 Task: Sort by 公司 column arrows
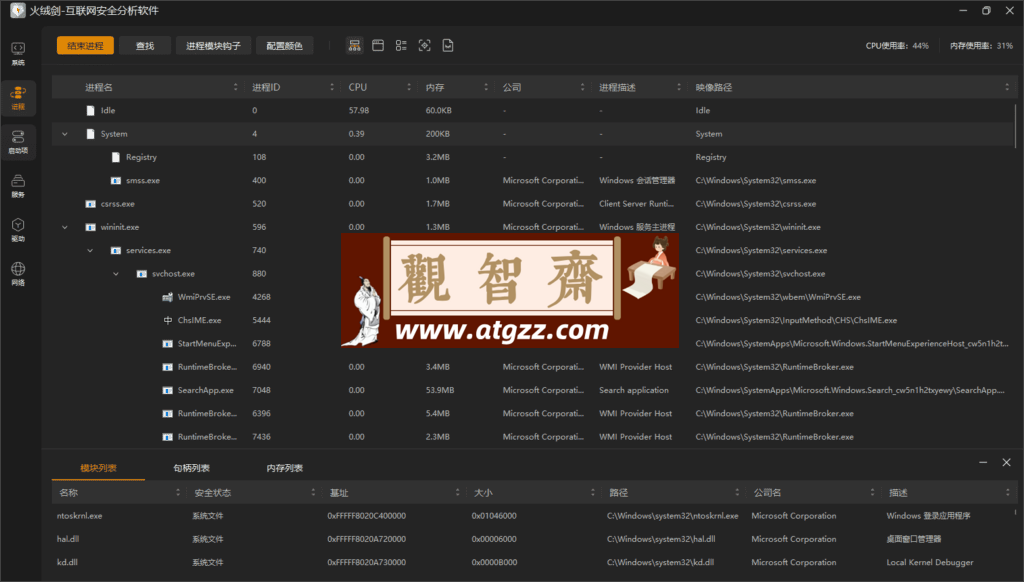point(583,87)
